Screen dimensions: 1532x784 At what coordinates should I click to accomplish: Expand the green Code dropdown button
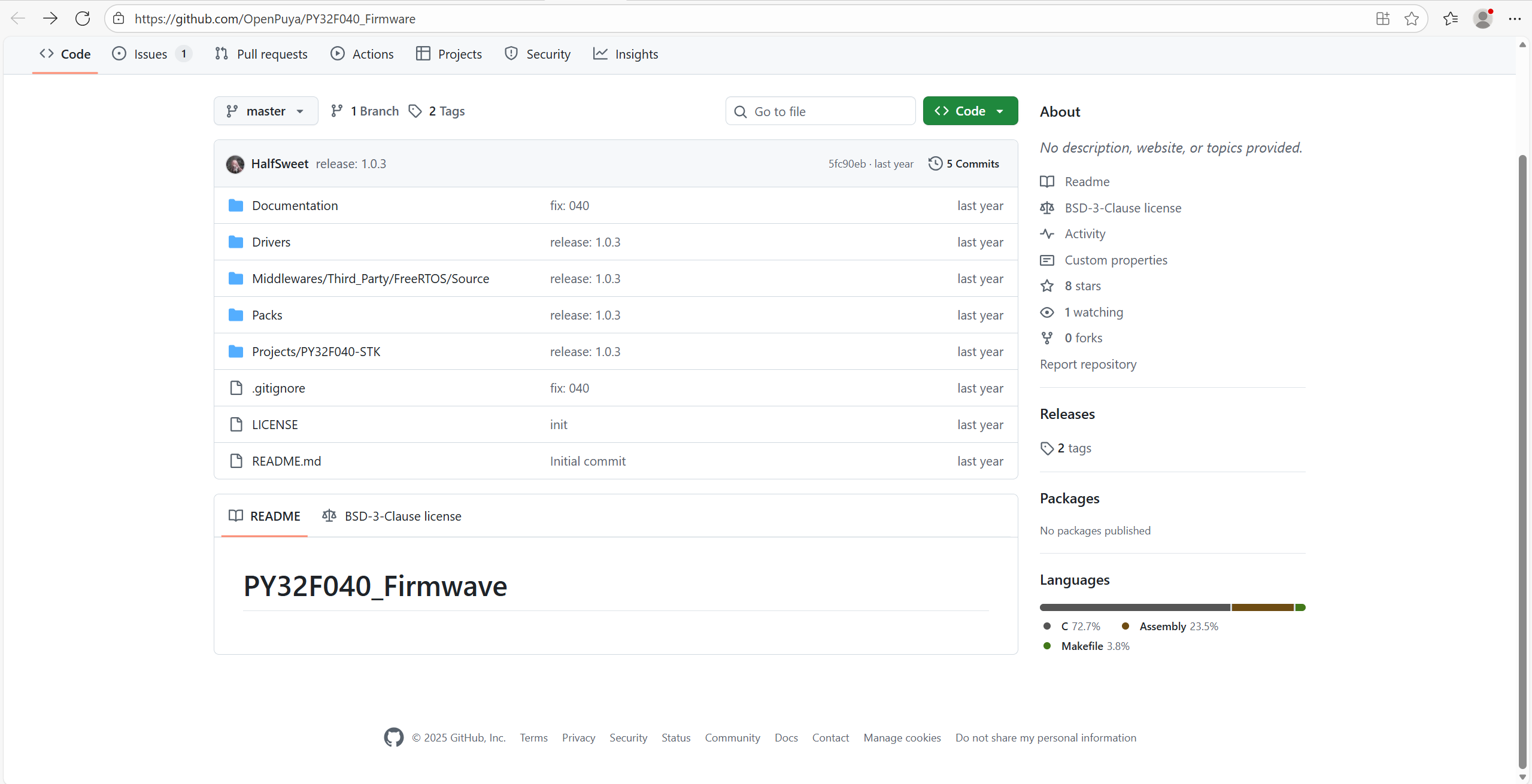pyautogui.click(x=970, y=111)
